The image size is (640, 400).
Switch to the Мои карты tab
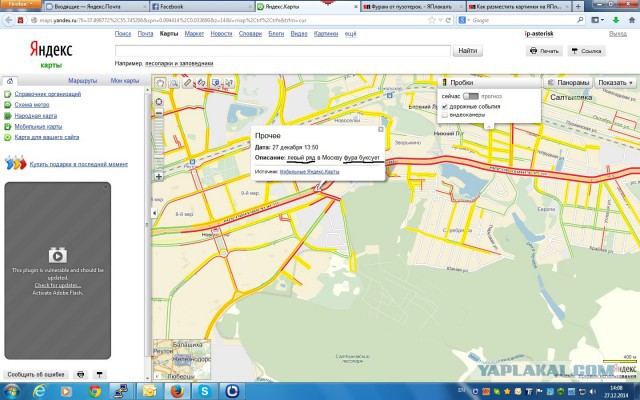click(x=125, y=81)
